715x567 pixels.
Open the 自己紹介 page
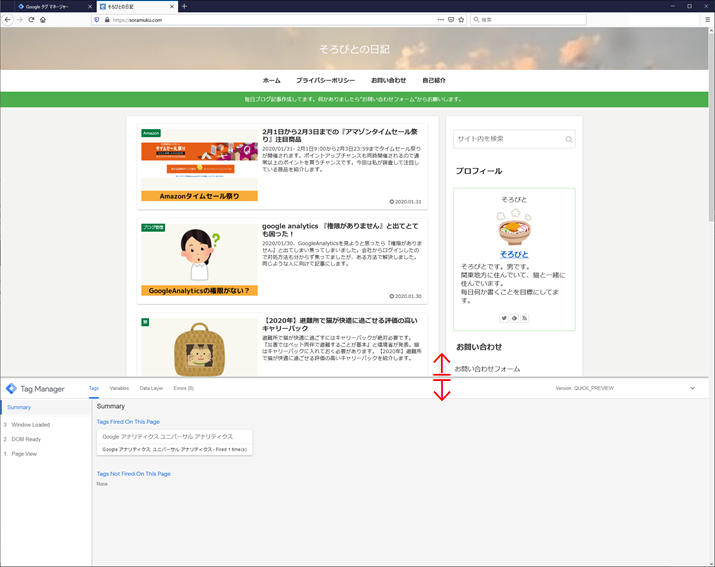point(434,80)
